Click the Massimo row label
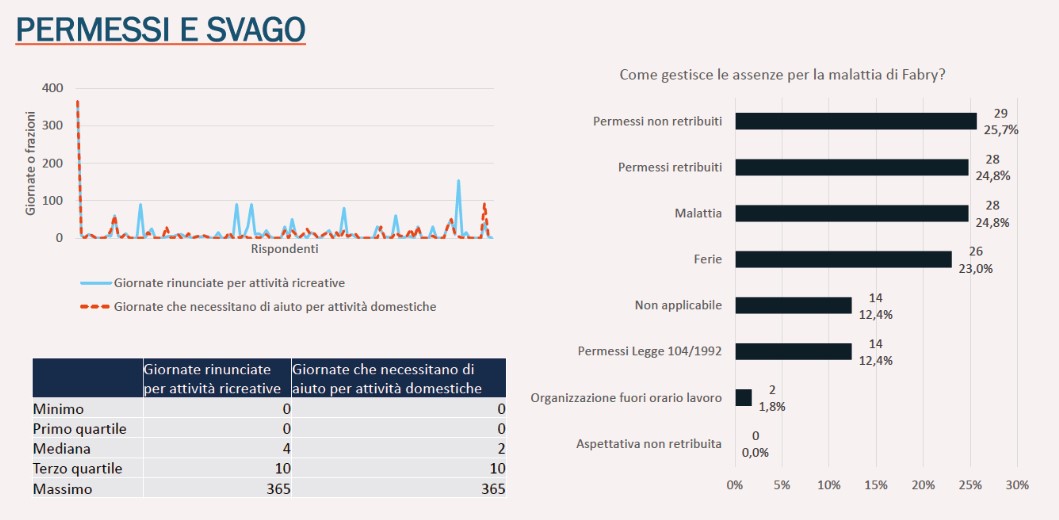 pos(62,489)
